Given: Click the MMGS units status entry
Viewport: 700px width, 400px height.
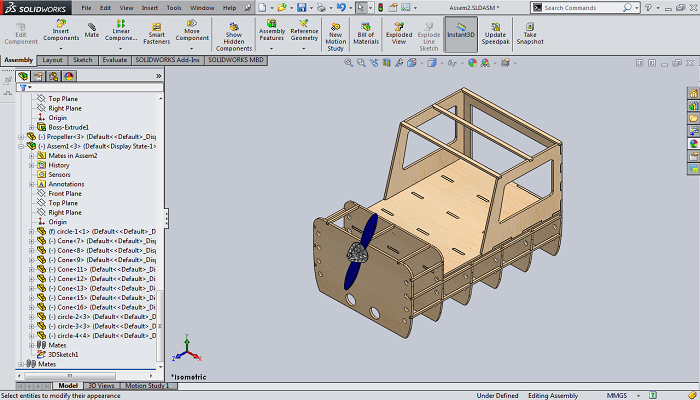Looking at the screenshot, I should tap(616, 396).
